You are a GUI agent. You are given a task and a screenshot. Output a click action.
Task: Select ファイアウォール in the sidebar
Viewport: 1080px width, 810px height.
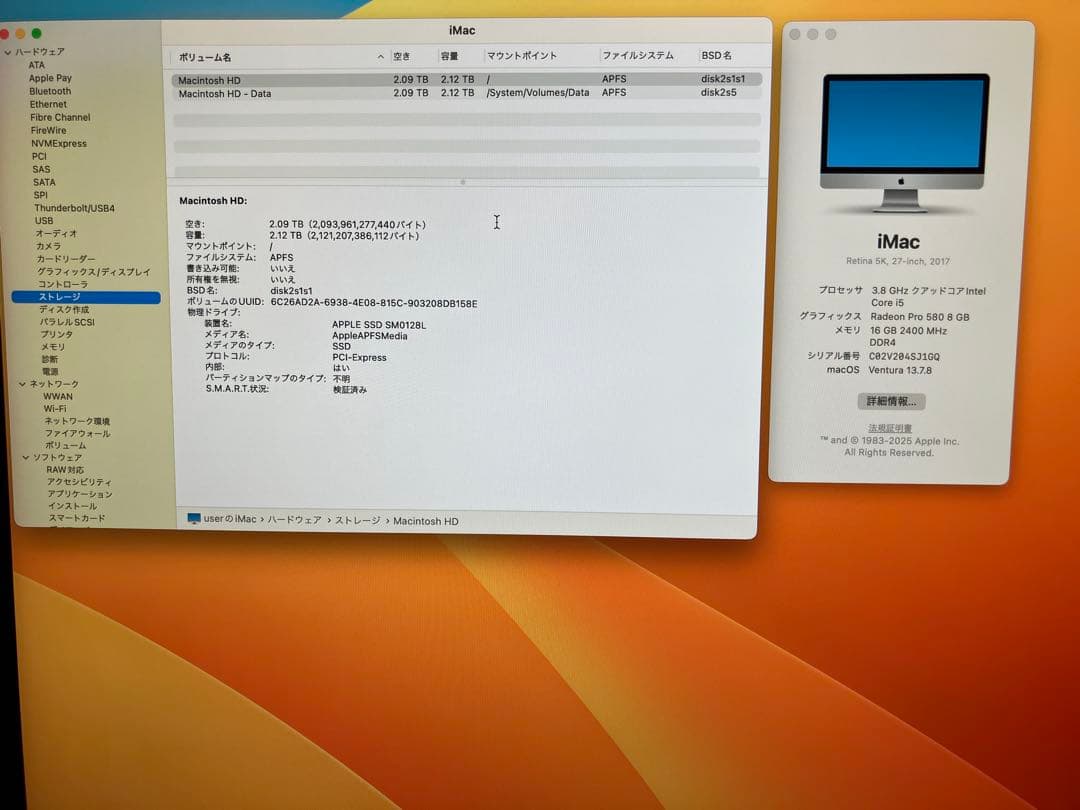[x=78, y=433]
